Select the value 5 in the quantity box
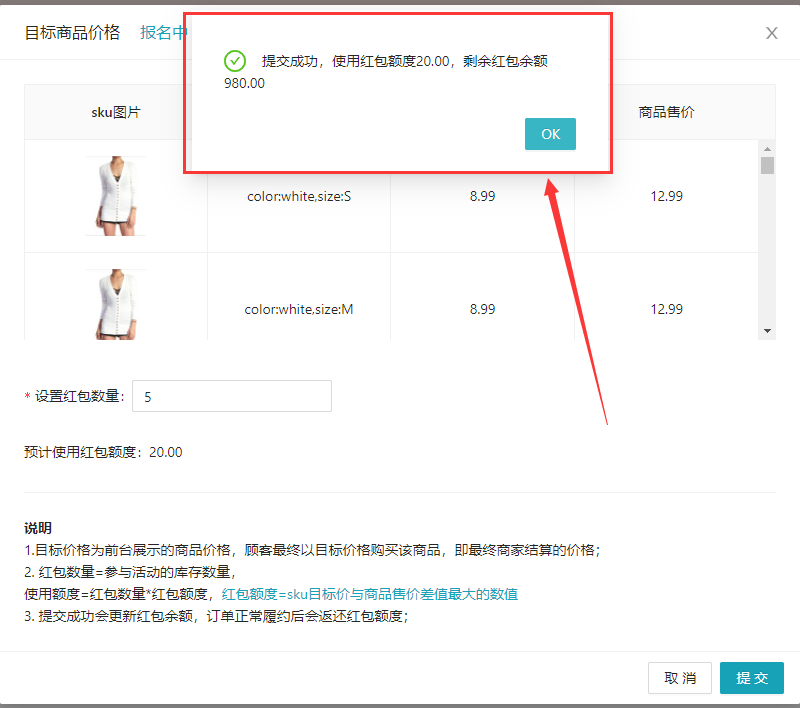Image resolution: width=800 pixels, height=708 pixels. click(148, 396)
